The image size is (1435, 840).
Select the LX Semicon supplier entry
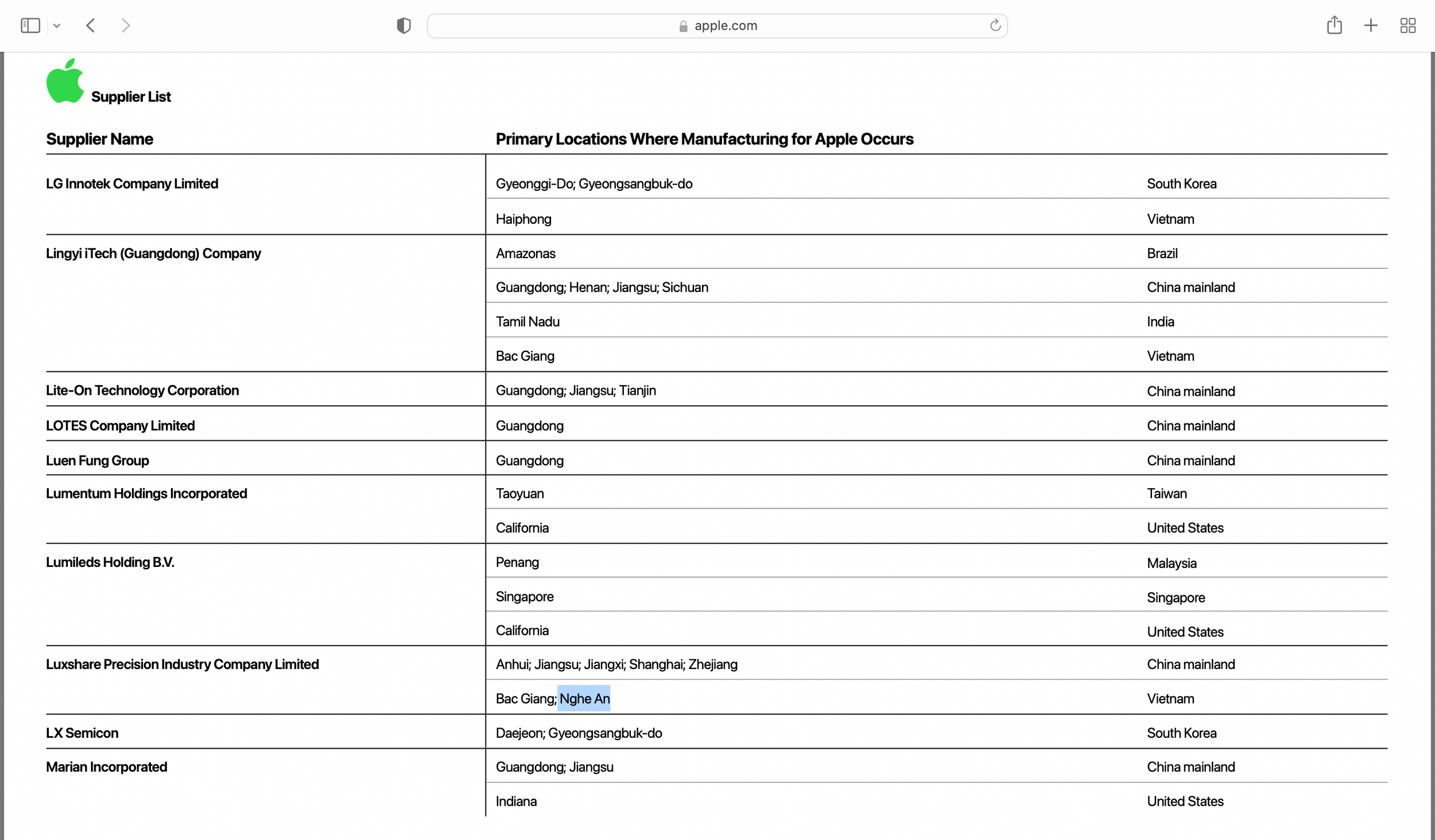[82, 732]
